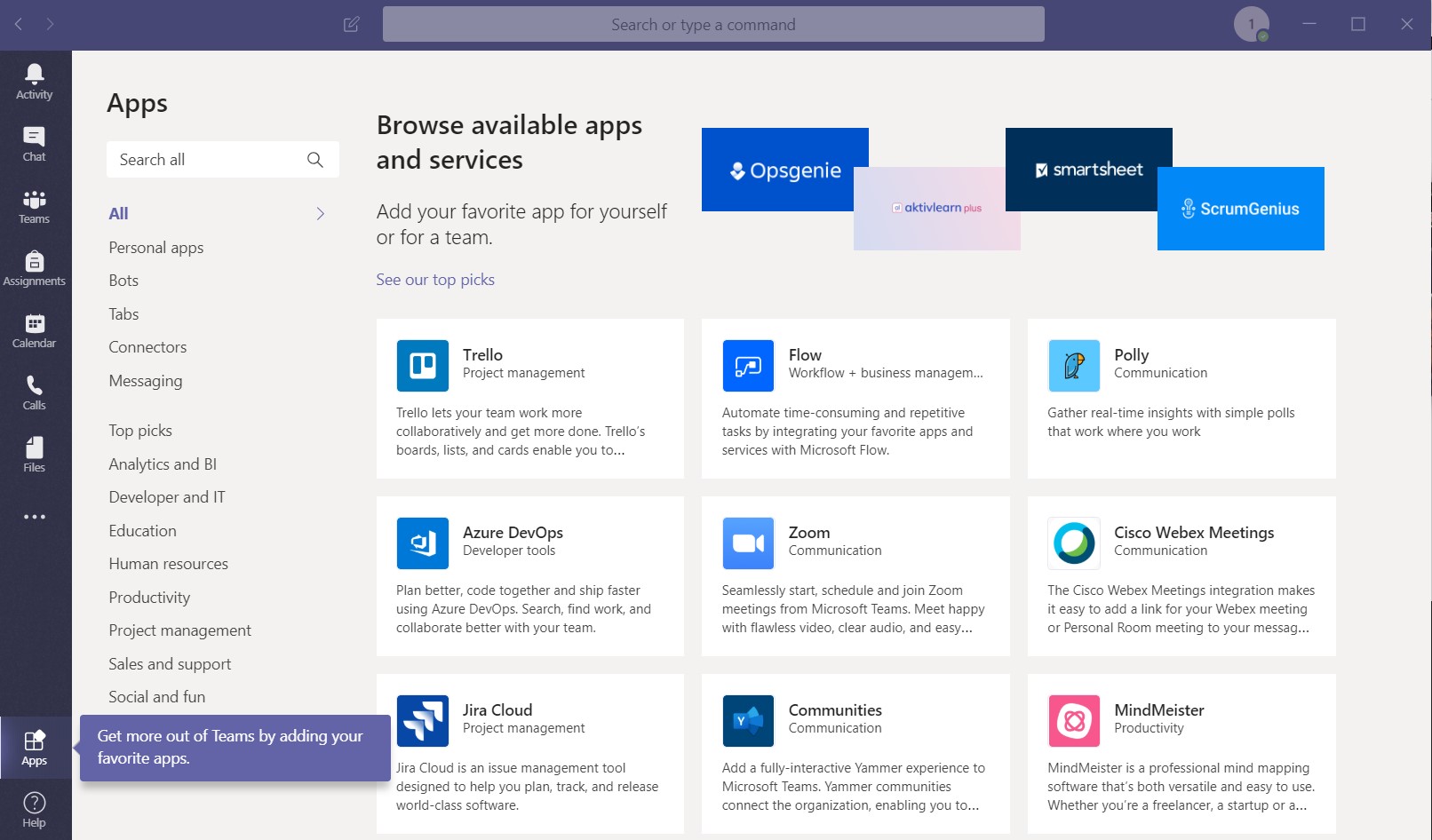
Task: Select the Tabs category
Action: [x=123, y=314]
